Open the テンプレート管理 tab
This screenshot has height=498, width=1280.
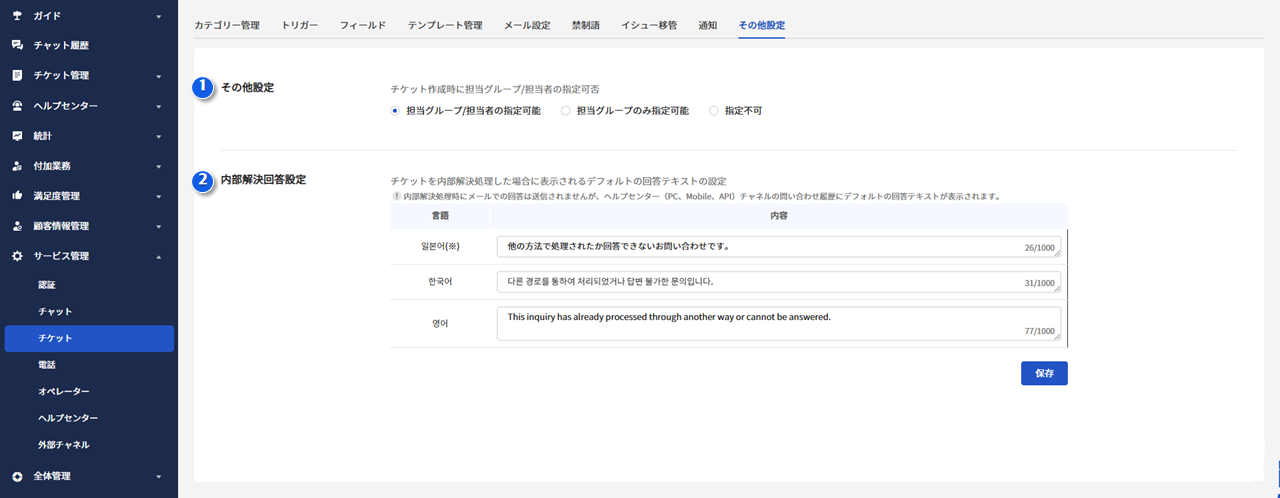(445, 24)
